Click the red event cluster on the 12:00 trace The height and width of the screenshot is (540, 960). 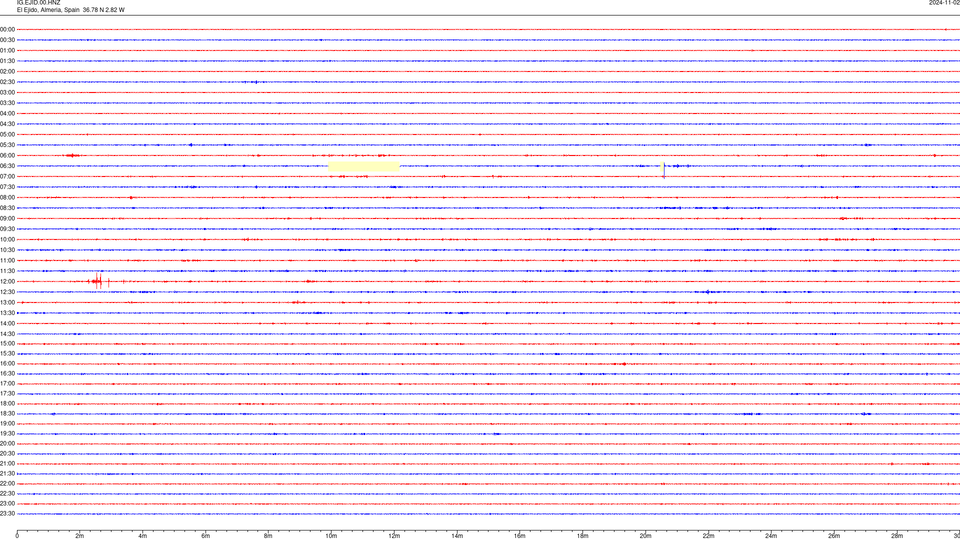(99, 281)
